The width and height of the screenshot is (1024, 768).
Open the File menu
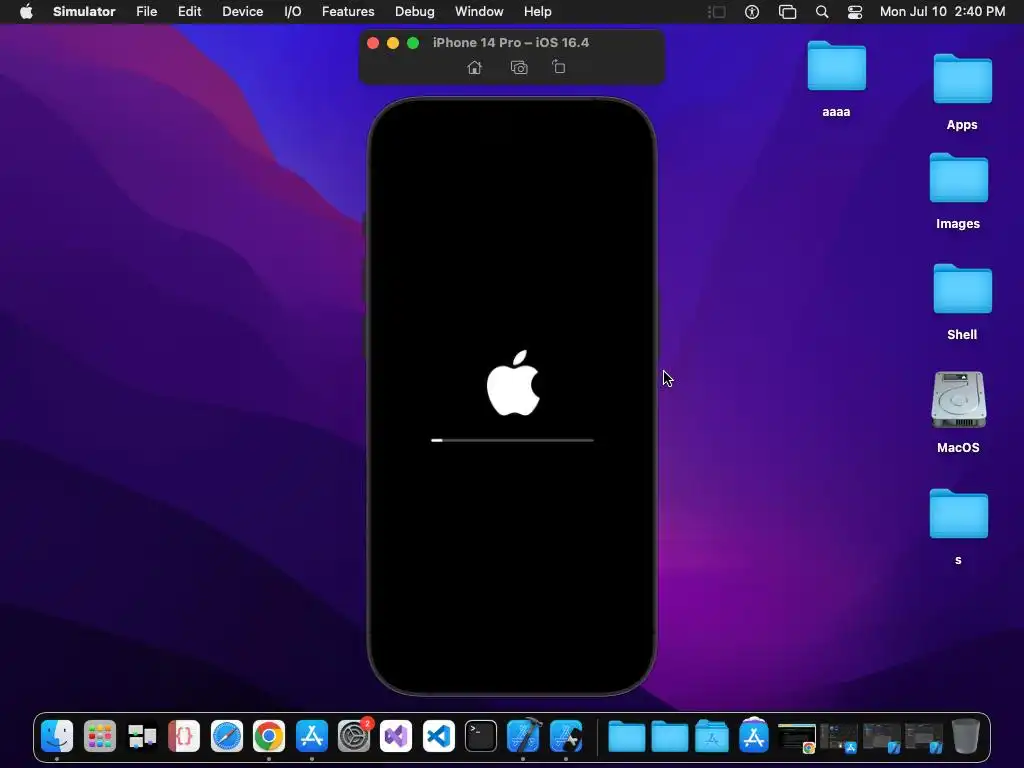tap(146, 12)
